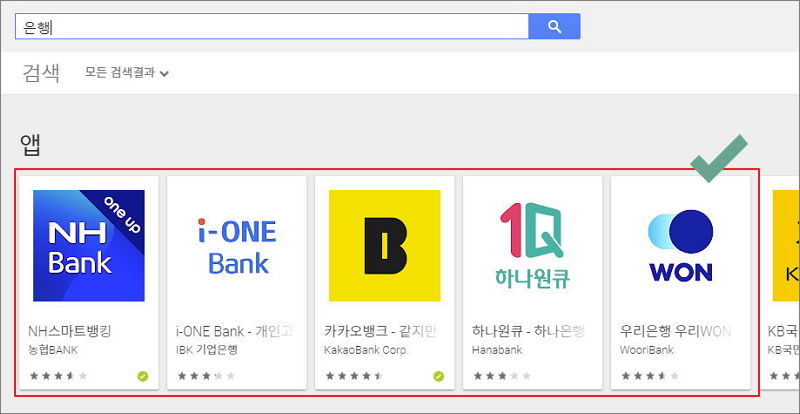Screen dimensions: 800x414
Task: Click the star rating on 하나원큐 card
Action: click(502, 376)
